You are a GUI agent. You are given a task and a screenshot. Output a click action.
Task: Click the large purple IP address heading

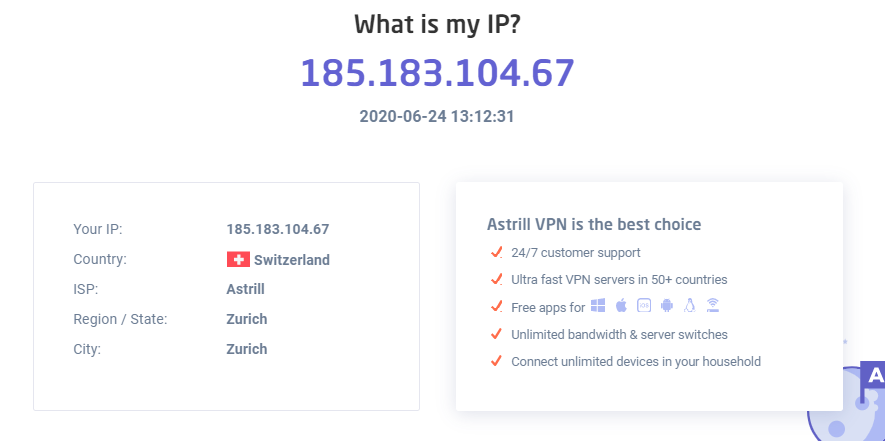point(437,73)
